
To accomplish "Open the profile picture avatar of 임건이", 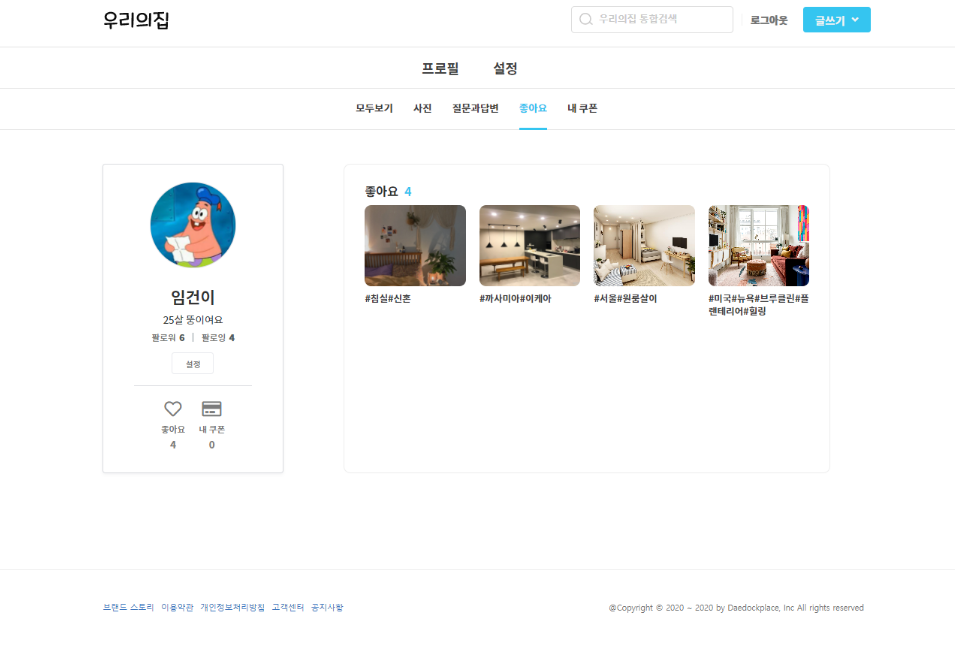I will 191,225.
